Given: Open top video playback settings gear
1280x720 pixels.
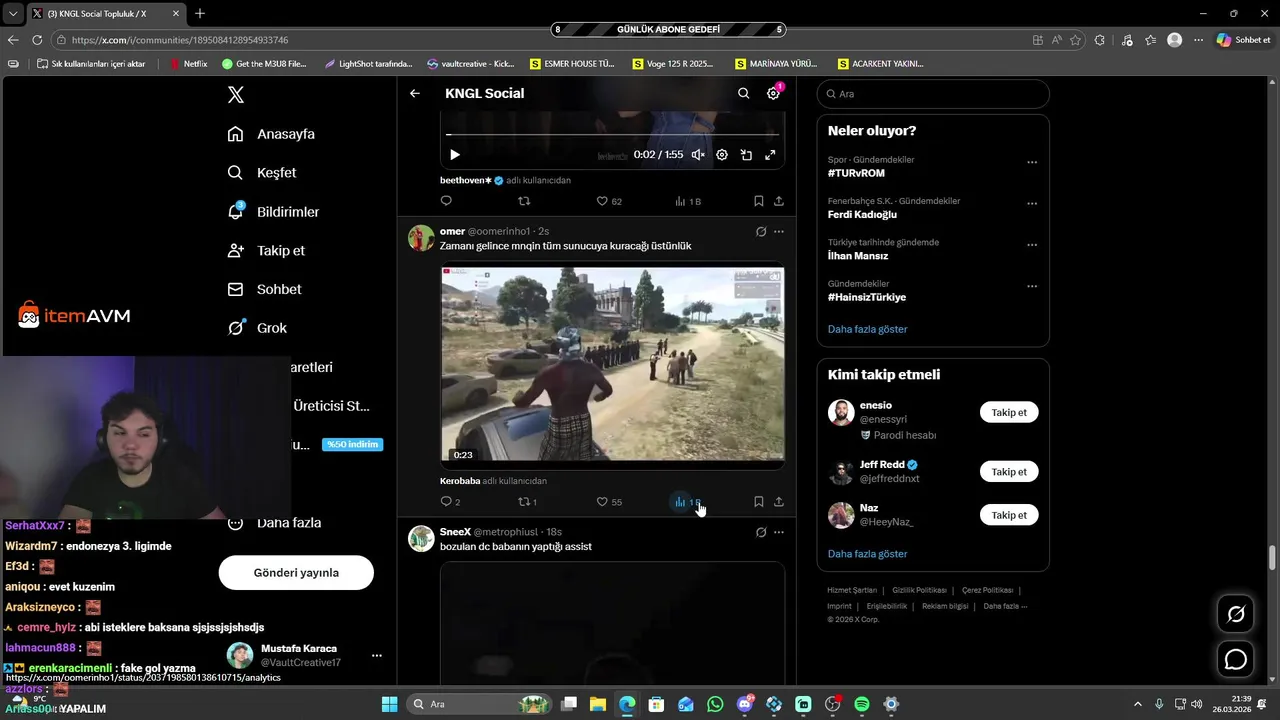Looking at the screenshot, I should 722,155.
